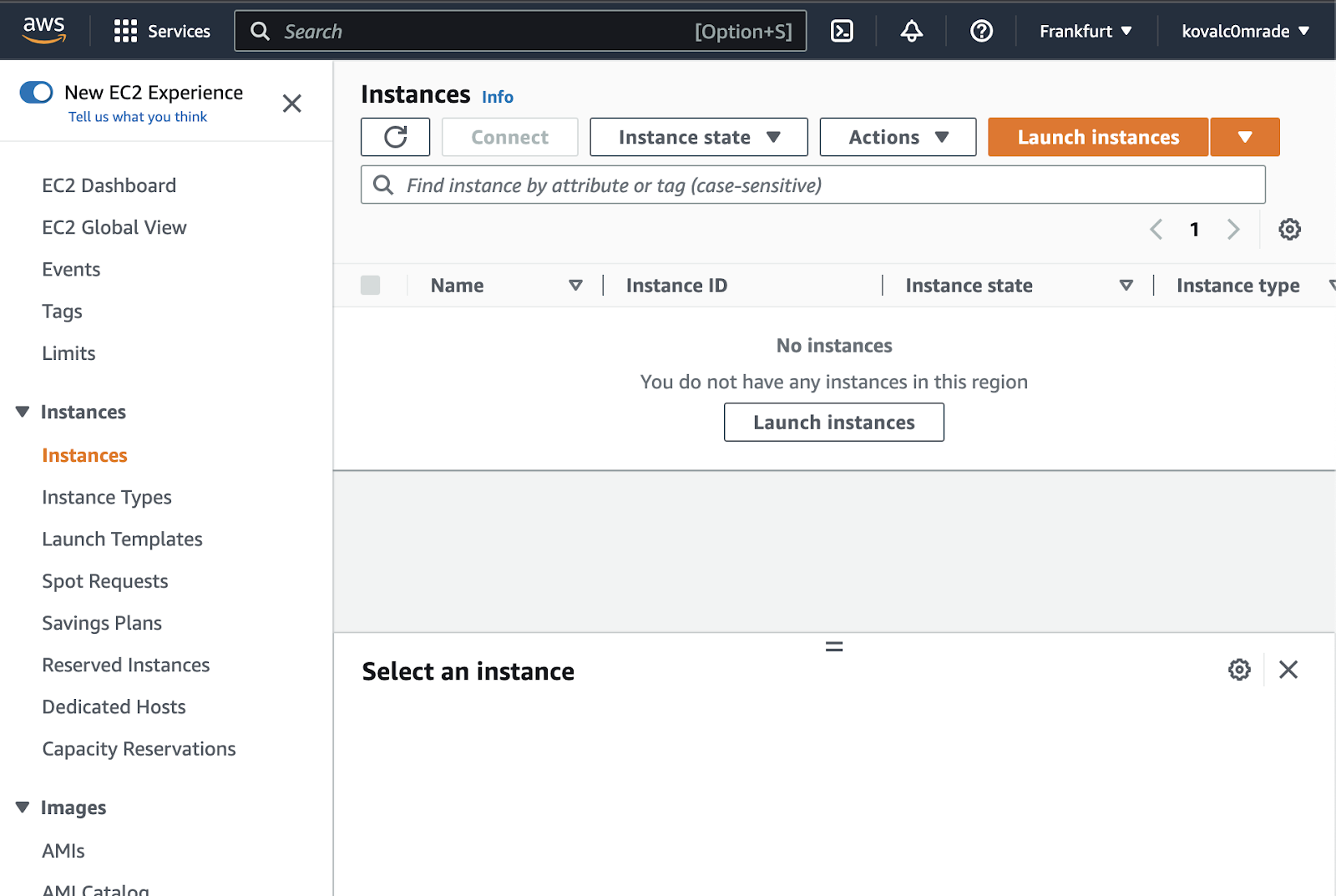The image size is (1336, 896).
Task: Go to Events in sidebar
Action: (x=71, y=269)
